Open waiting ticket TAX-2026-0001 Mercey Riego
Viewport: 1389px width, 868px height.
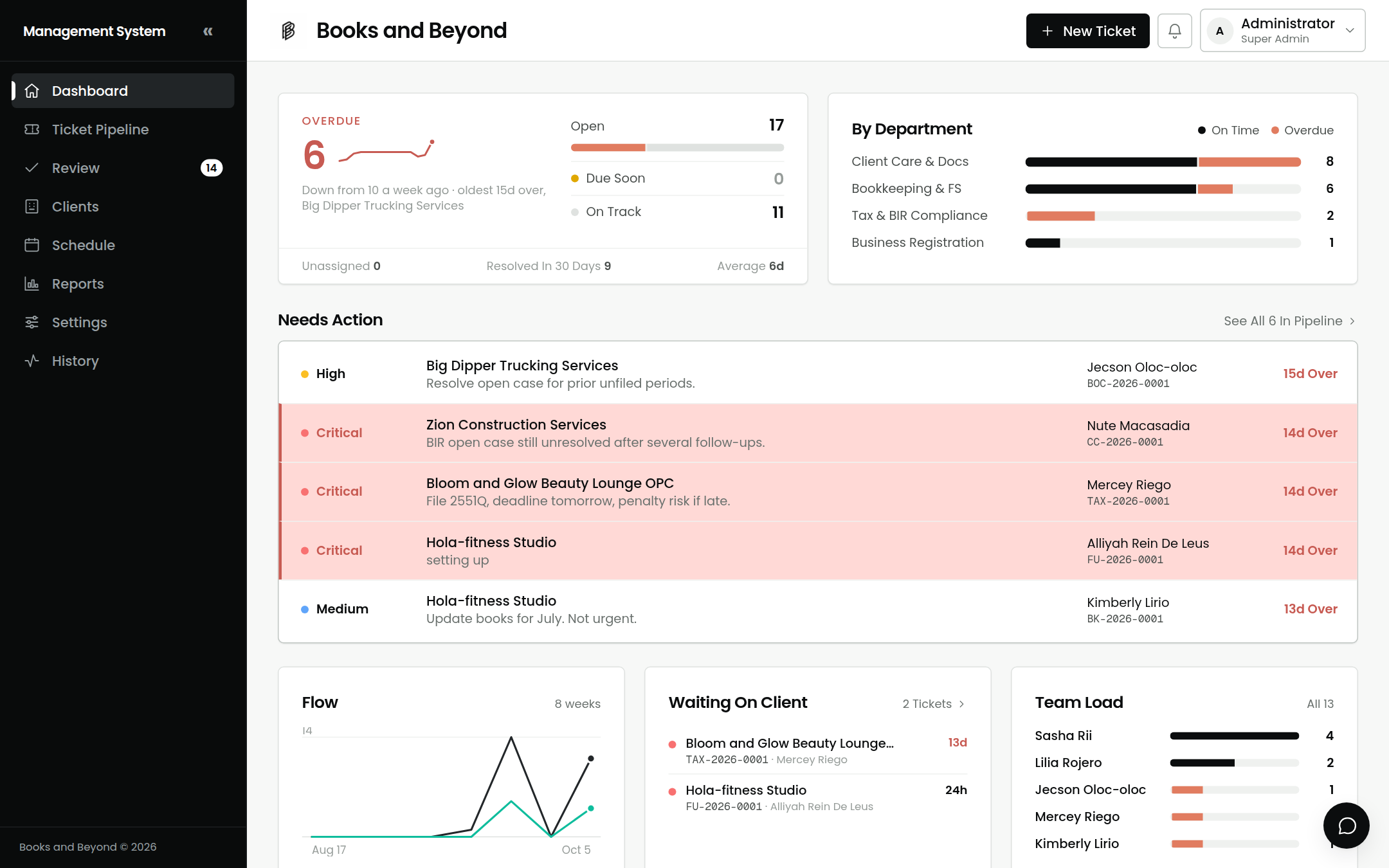(817, 750)
